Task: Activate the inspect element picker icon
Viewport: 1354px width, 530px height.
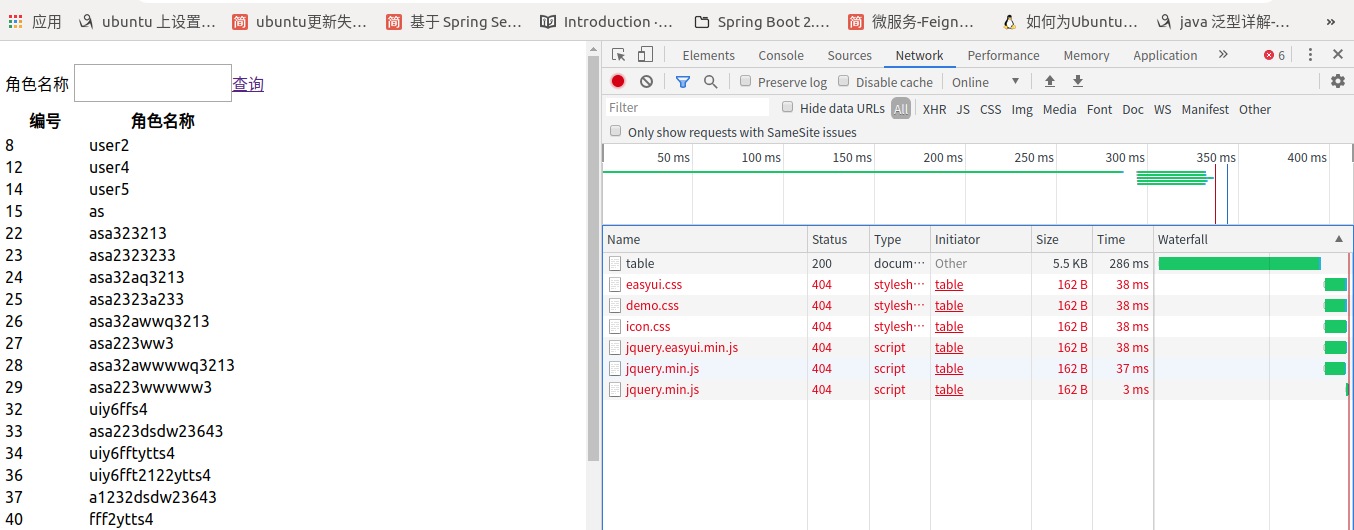Action: pos(619,55)
